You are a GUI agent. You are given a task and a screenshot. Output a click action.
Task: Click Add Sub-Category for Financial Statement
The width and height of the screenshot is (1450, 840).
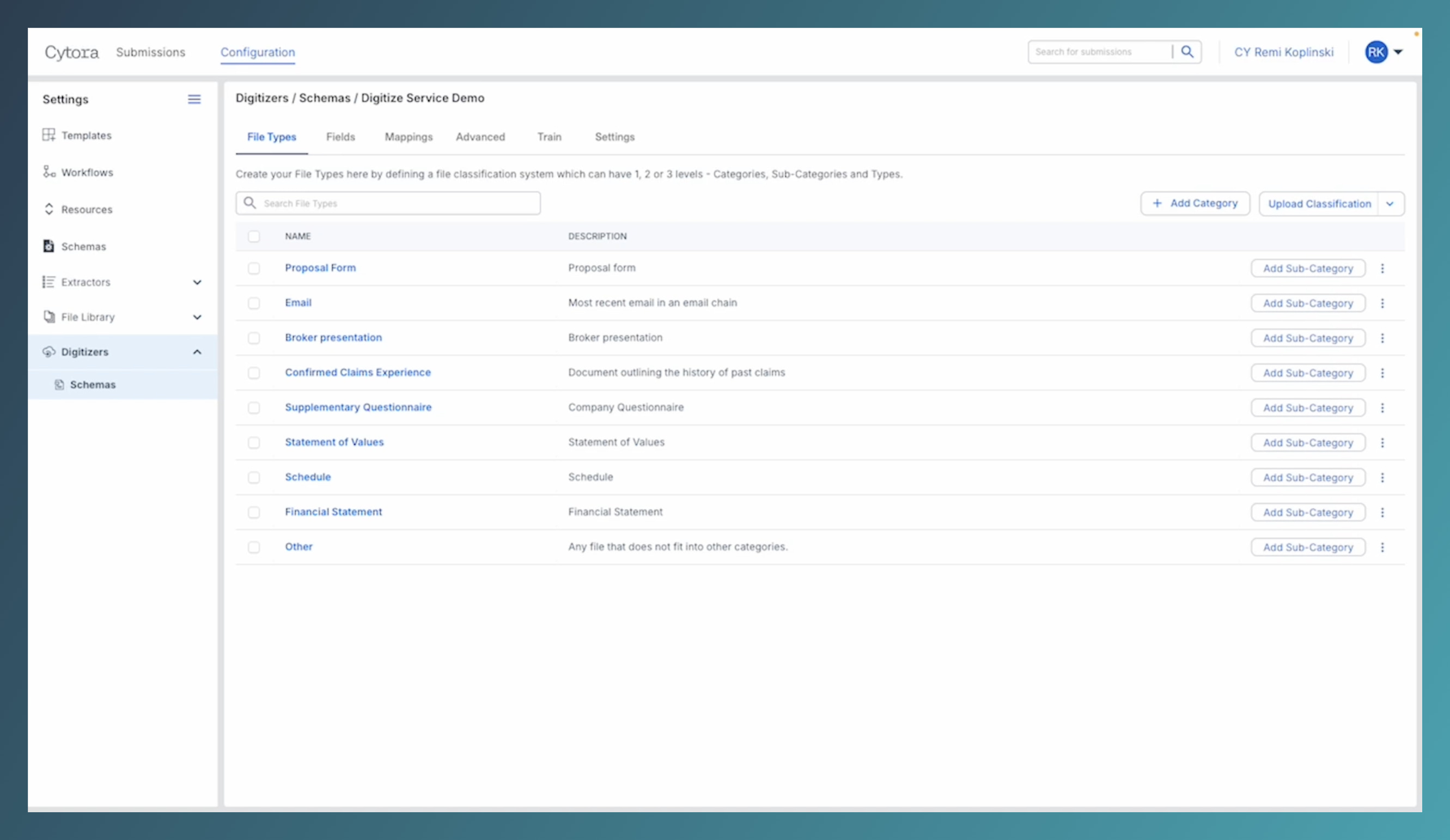(1307, 513)
